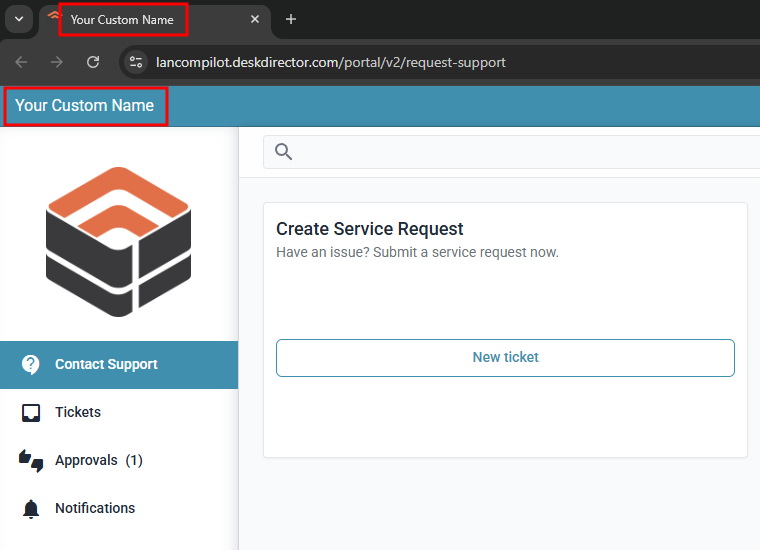
Task: Click the address bar URL
Action: pyautogui.click(x=331, y=62)
